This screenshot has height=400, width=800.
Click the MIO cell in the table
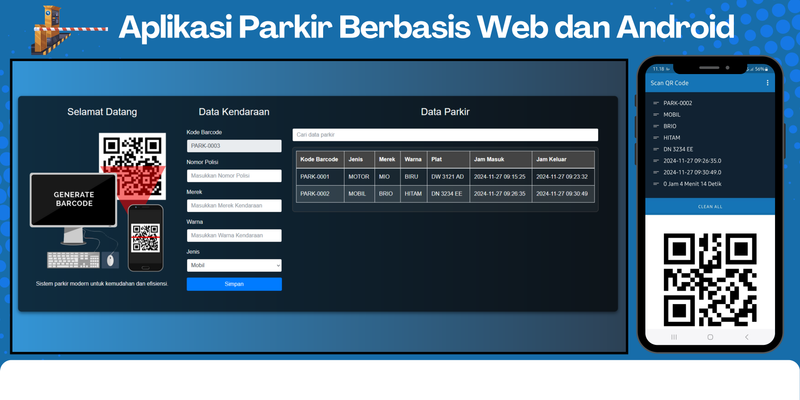pyautogui.click(x=387, y=177)
